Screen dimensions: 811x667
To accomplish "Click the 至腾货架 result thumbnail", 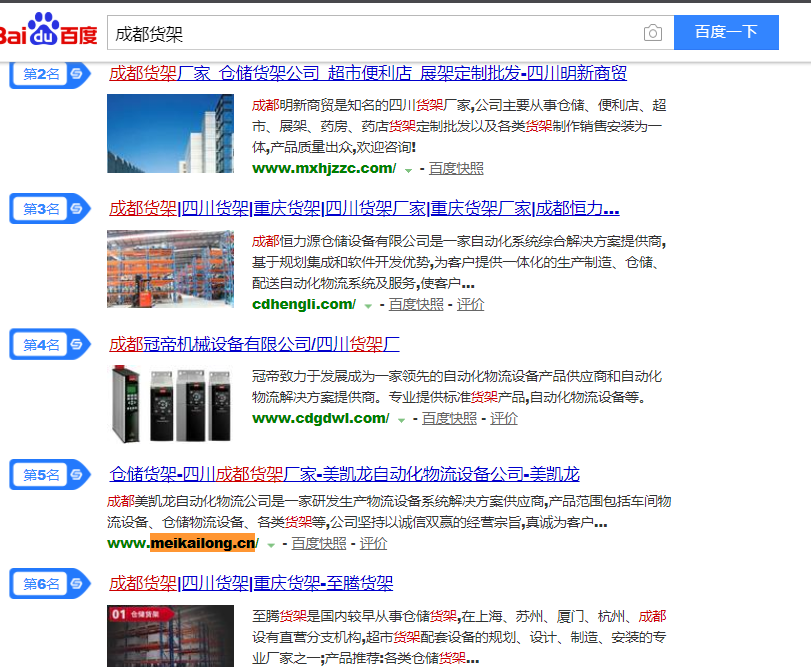I will click(x=170, y=636).
